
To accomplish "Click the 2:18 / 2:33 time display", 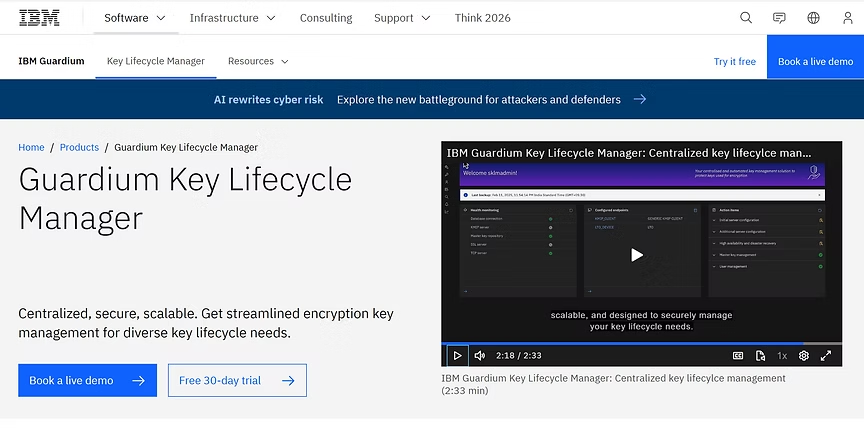I will click(519, 356).
